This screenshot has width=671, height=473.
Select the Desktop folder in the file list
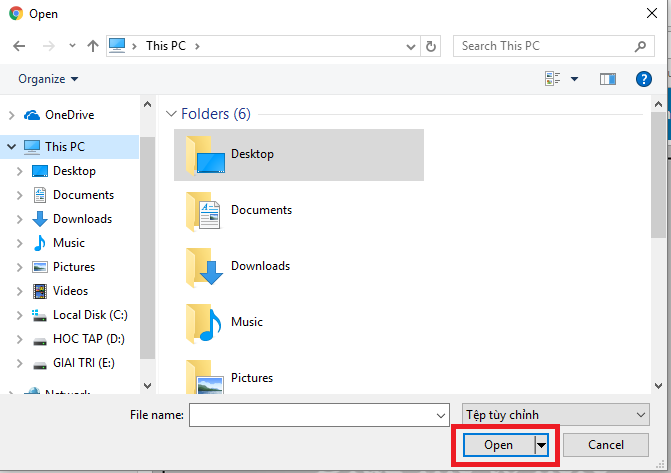point(299,155)
